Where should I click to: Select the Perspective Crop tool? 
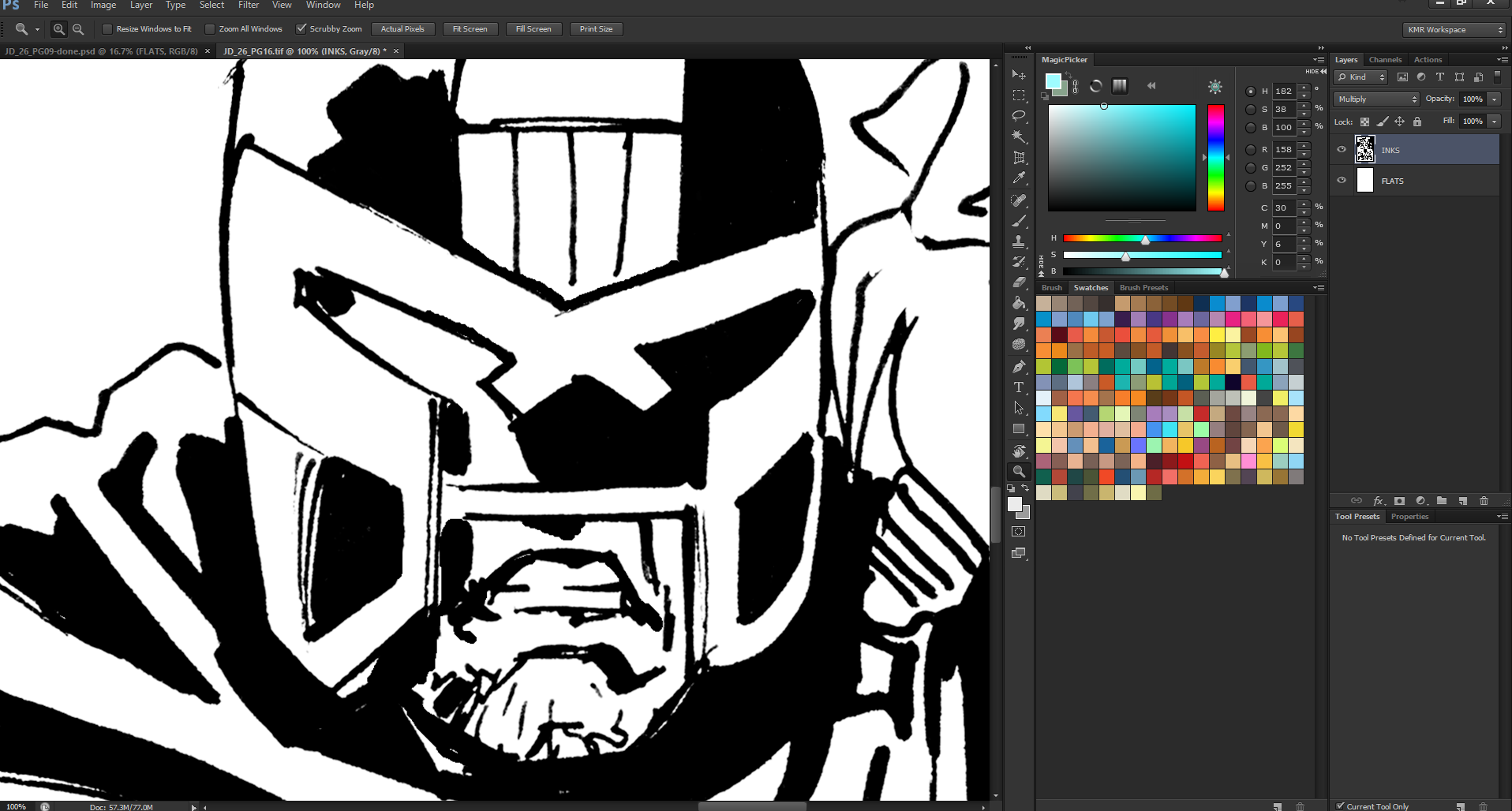[1019, 158]
